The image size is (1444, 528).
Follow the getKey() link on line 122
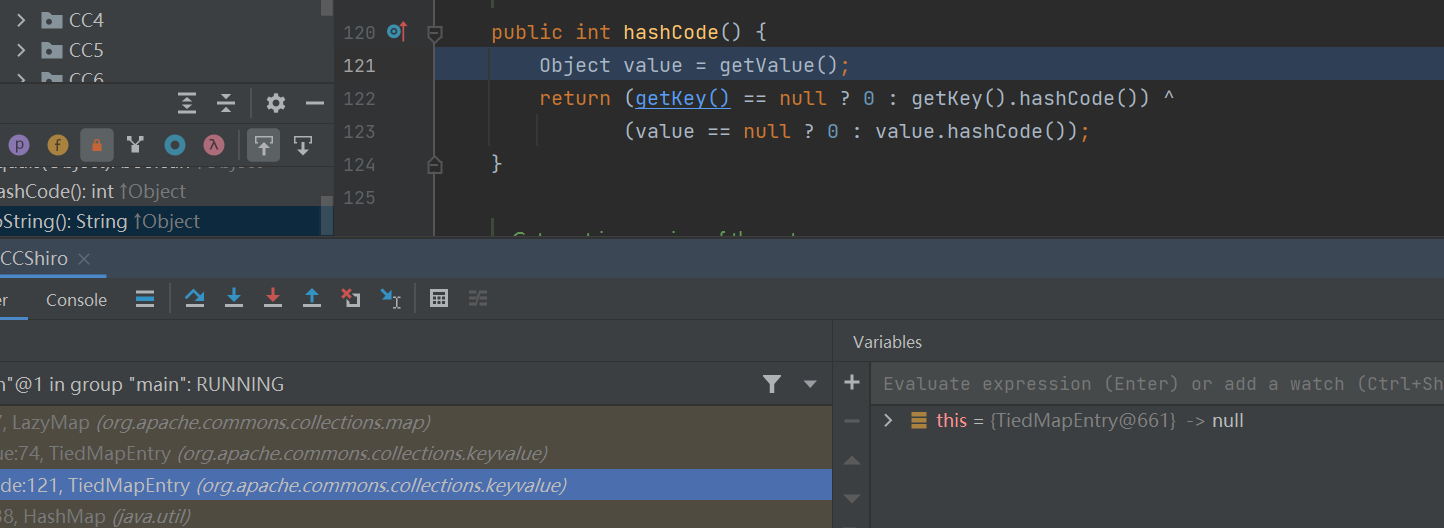683,98
